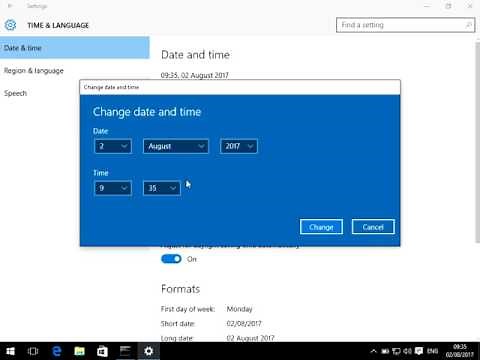480x360 pixels.
Task: Click the Settings window scrollbar
Action: click(x=477, y=142)
